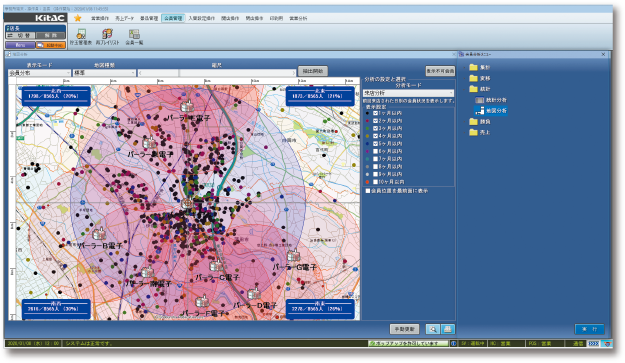Open the 会員管理 menu tab
This screenshot has height=363, width=625.
[x=173, y=18]
